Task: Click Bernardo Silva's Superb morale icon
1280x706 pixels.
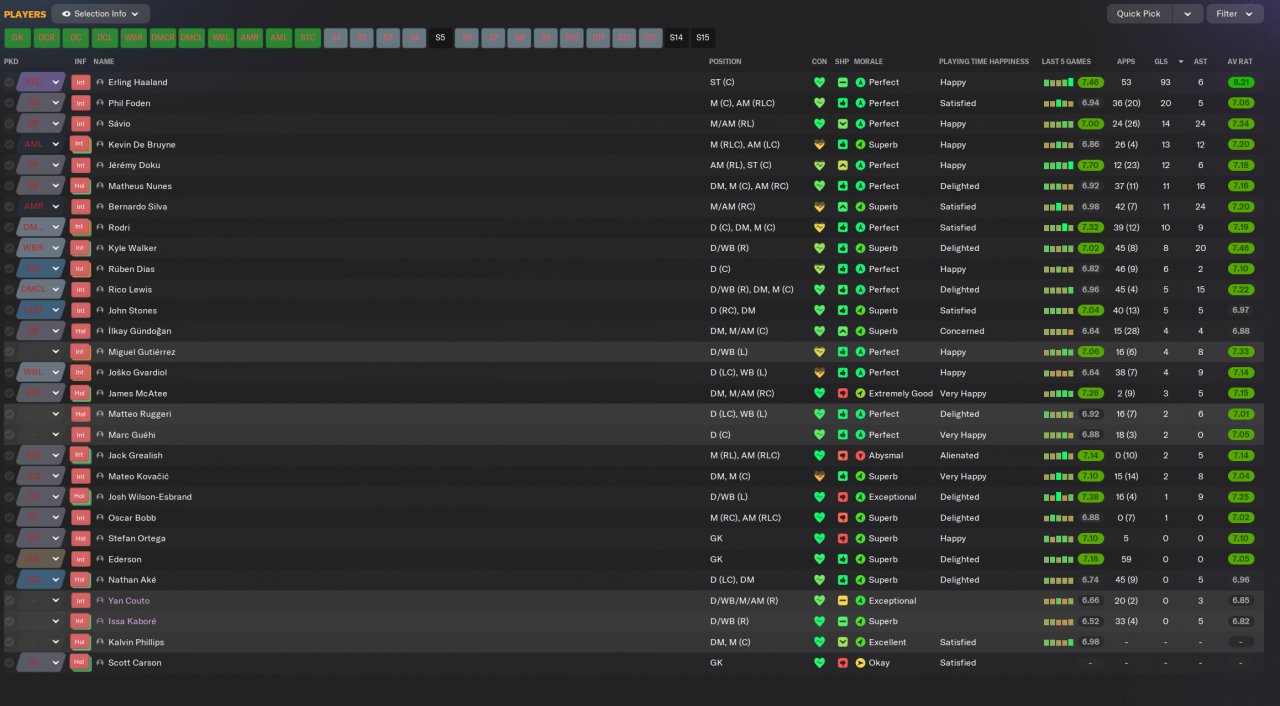Action: click(860, 207)
